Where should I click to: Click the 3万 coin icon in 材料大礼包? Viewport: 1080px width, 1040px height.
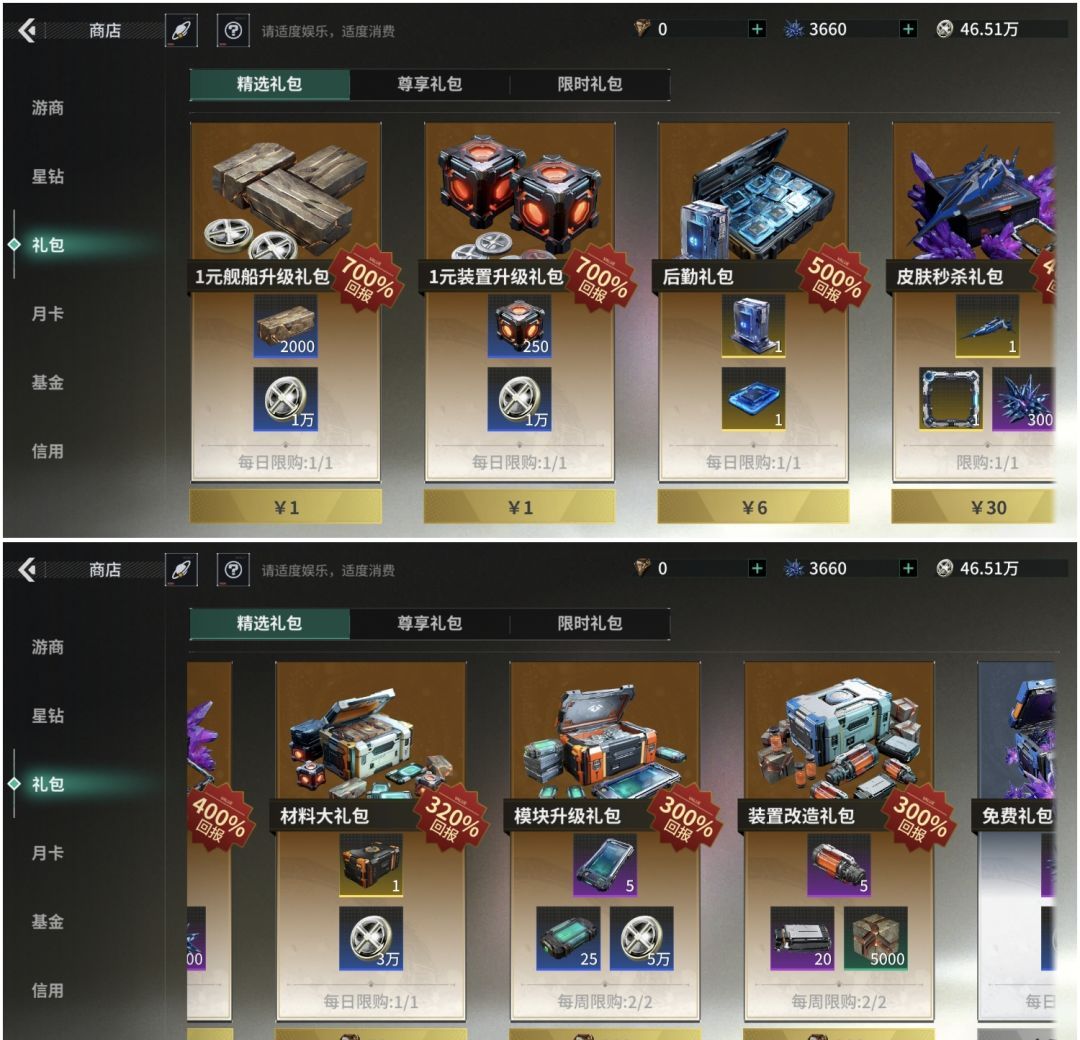click(x=371, y=939)
